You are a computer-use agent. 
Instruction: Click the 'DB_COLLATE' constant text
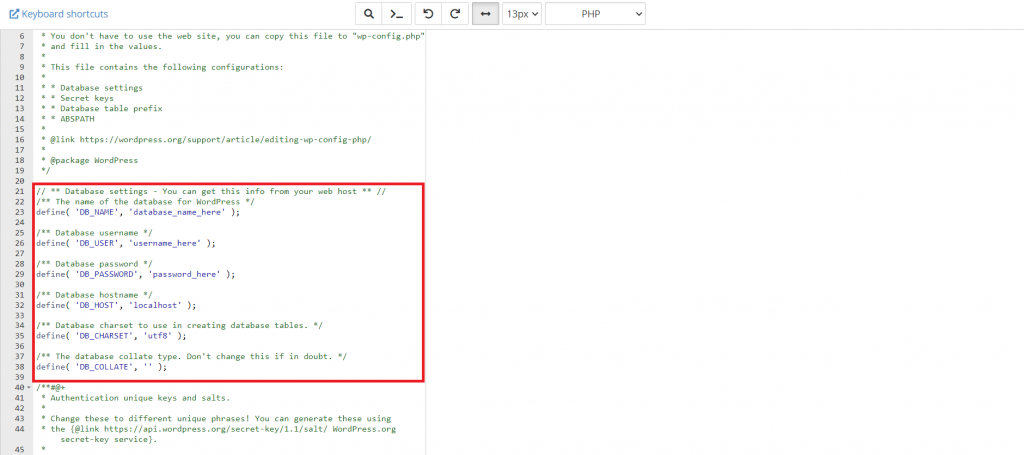pyautogui.click(x=106, y=367)
